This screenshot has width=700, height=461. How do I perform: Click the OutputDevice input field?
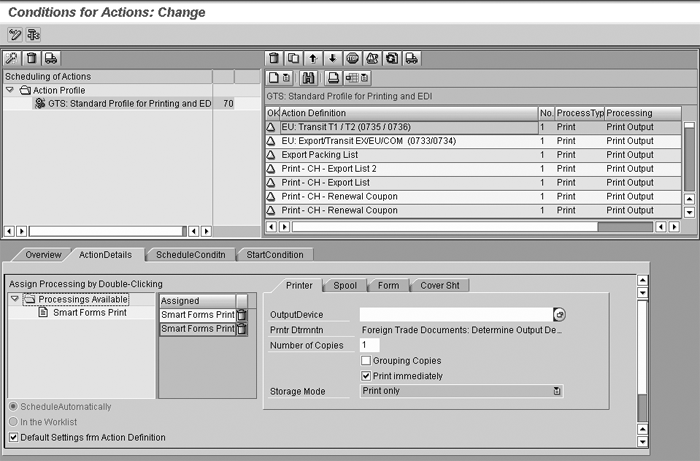tap(455, 314)
